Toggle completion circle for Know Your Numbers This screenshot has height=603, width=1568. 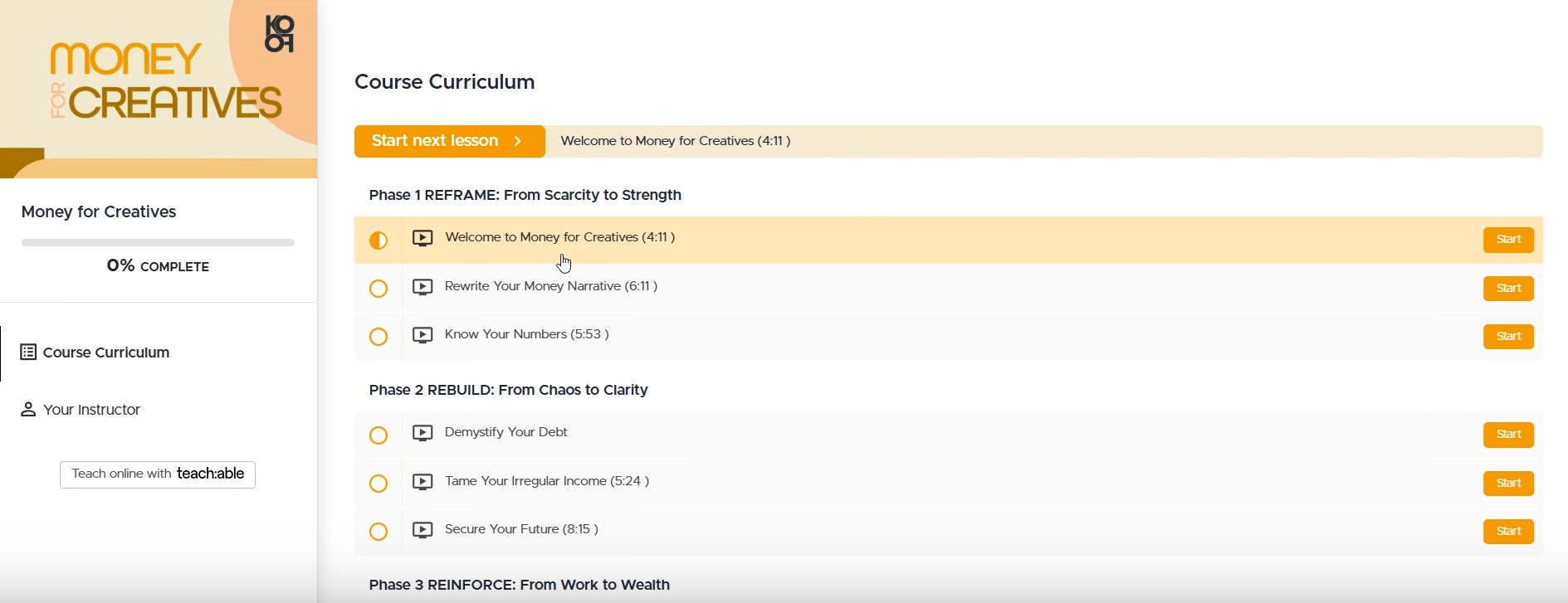pos(379,337)
